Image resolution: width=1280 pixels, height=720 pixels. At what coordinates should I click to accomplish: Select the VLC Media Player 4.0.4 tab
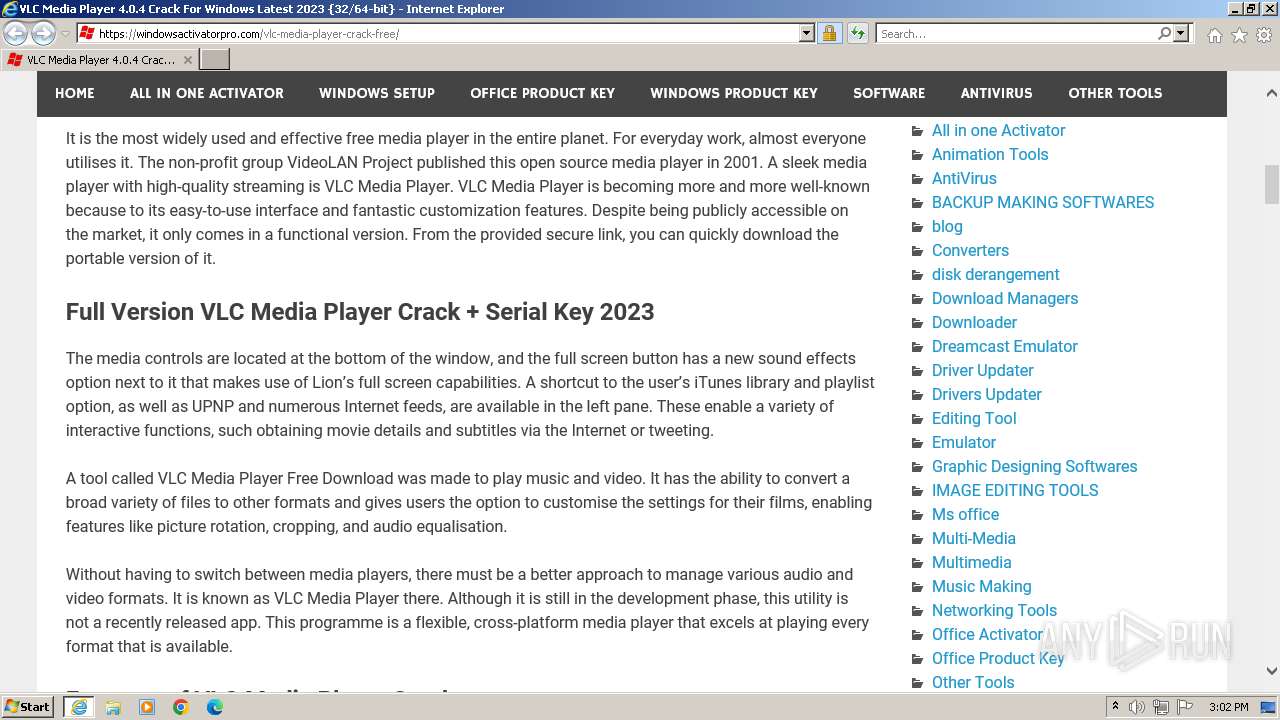pyautogui.click(x=100, y=60)
